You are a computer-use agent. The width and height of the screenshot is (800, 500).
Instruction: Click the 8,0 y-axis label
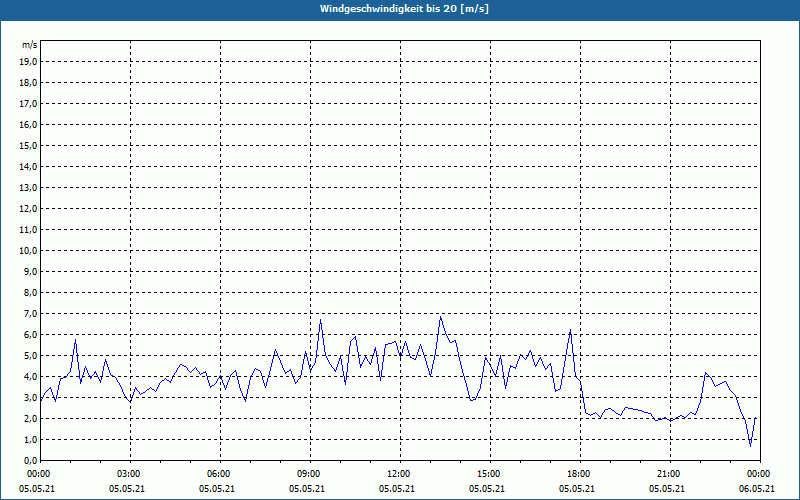click(x=30, y=293)
